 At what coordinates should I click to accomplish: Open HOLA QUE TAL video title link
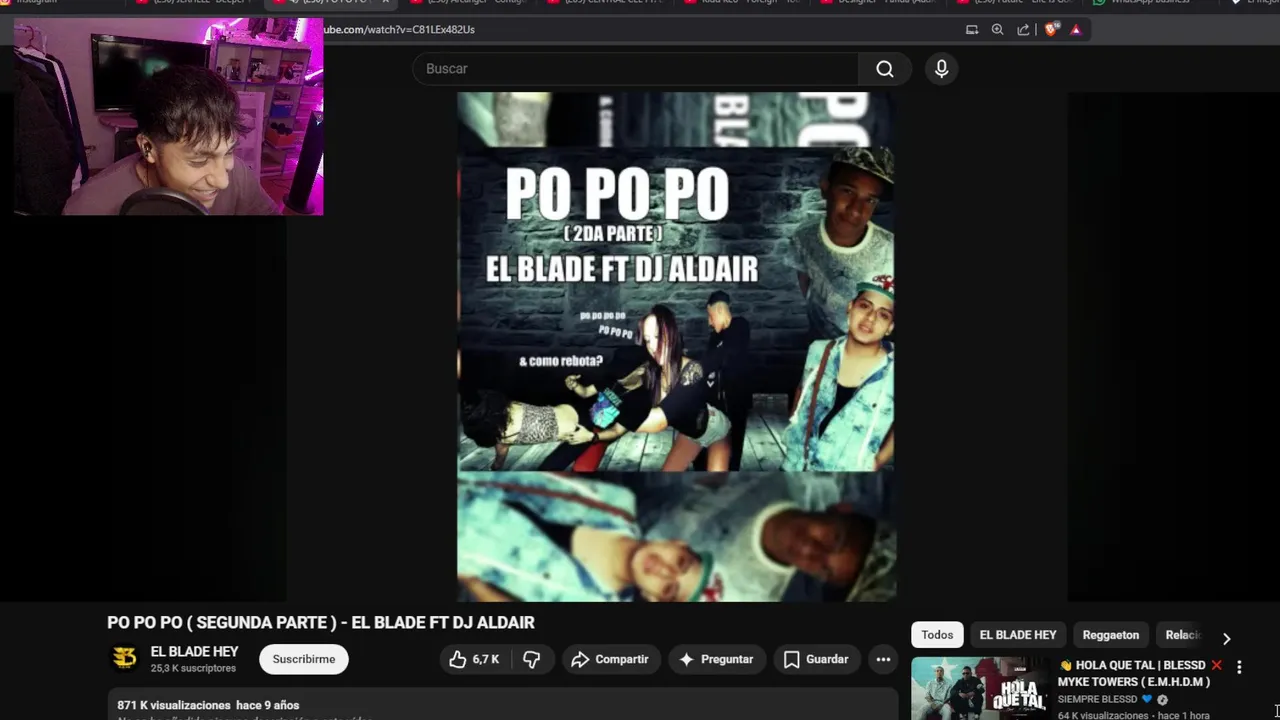(1140, 673)
